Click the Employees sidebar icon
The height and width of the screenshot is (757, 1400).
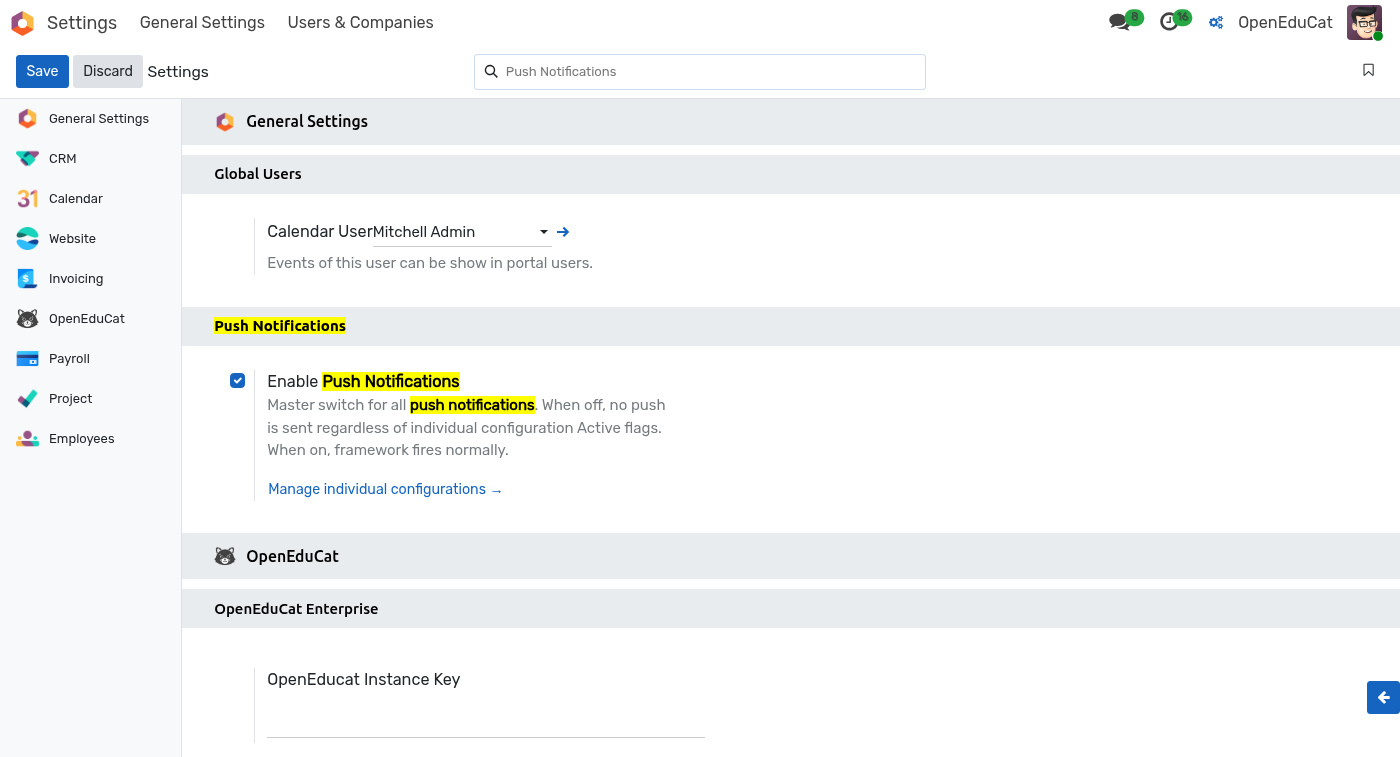click(28, 438)
